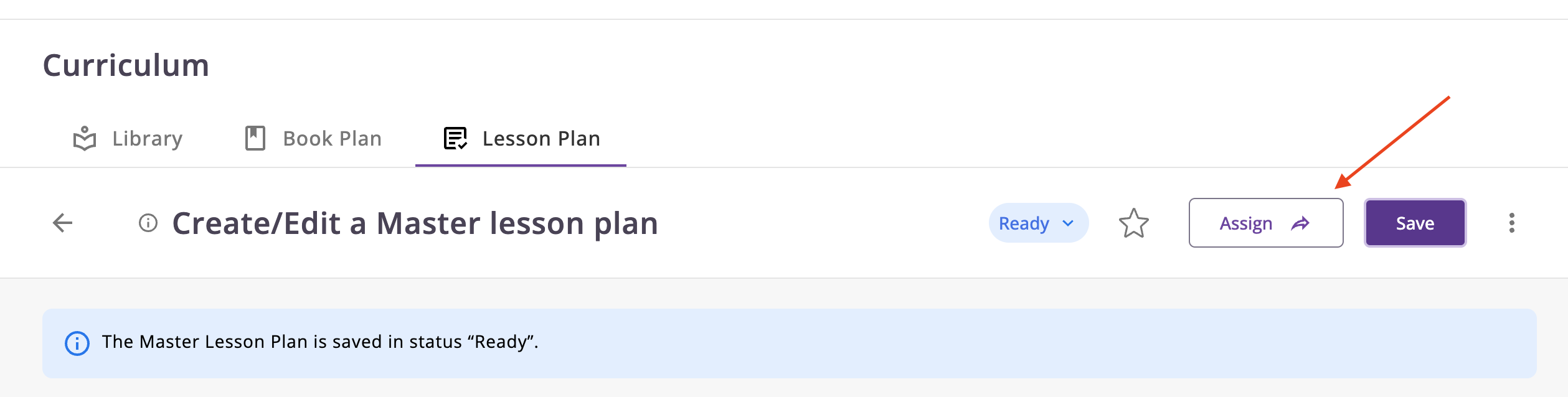Viewport: 1568px width, 397px height.
Task: Toggle the favorite star
Action: [1133, 223]
